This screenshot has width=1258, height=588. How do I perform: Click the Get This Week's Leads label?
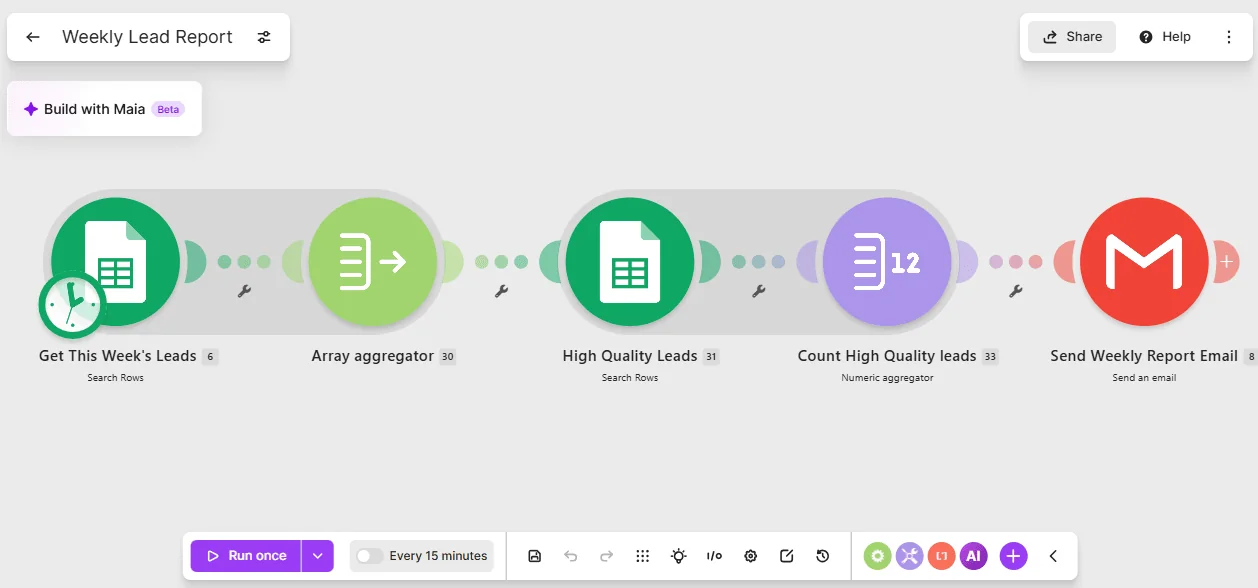[118, 356]
